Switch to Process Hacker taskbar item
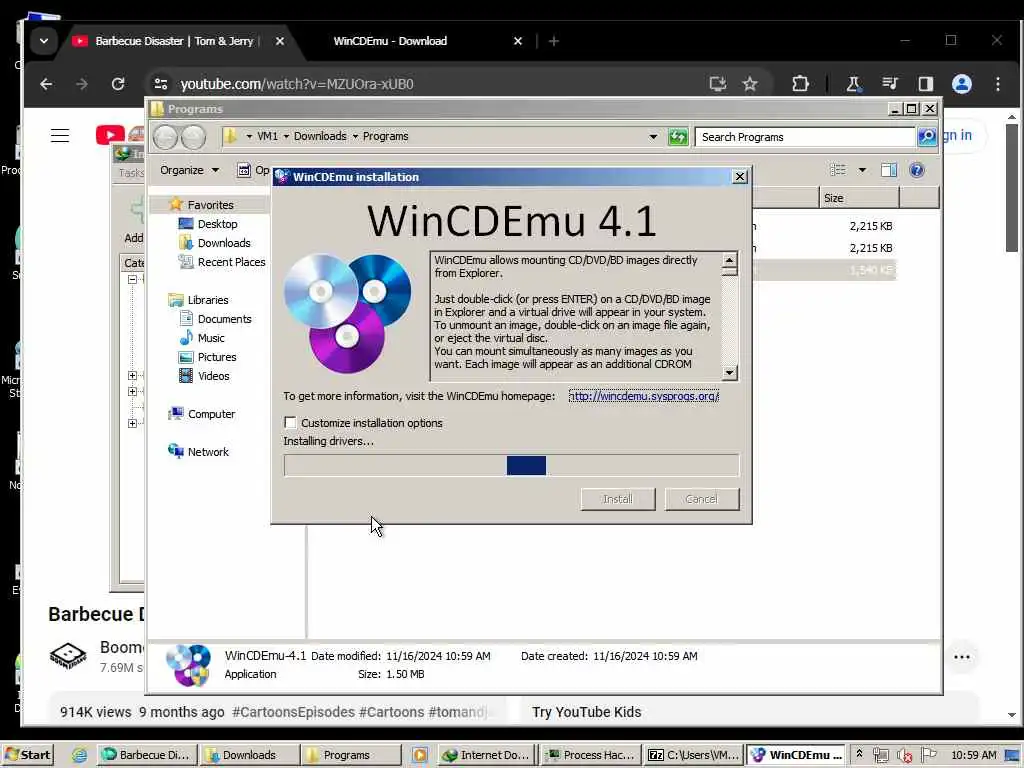Screen dimensions: 1024x768 point(591,755)
